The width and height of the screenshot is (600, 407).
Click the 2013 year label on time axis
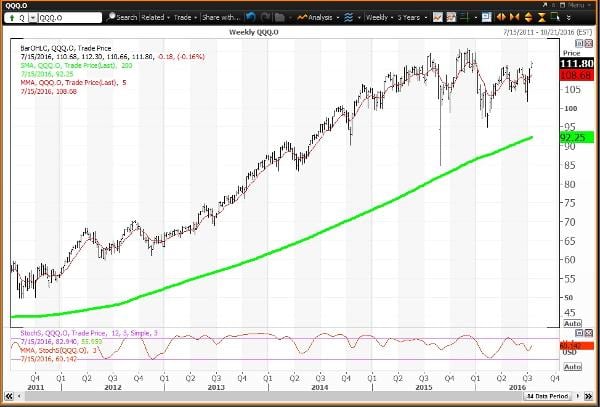tap(217, 387)
